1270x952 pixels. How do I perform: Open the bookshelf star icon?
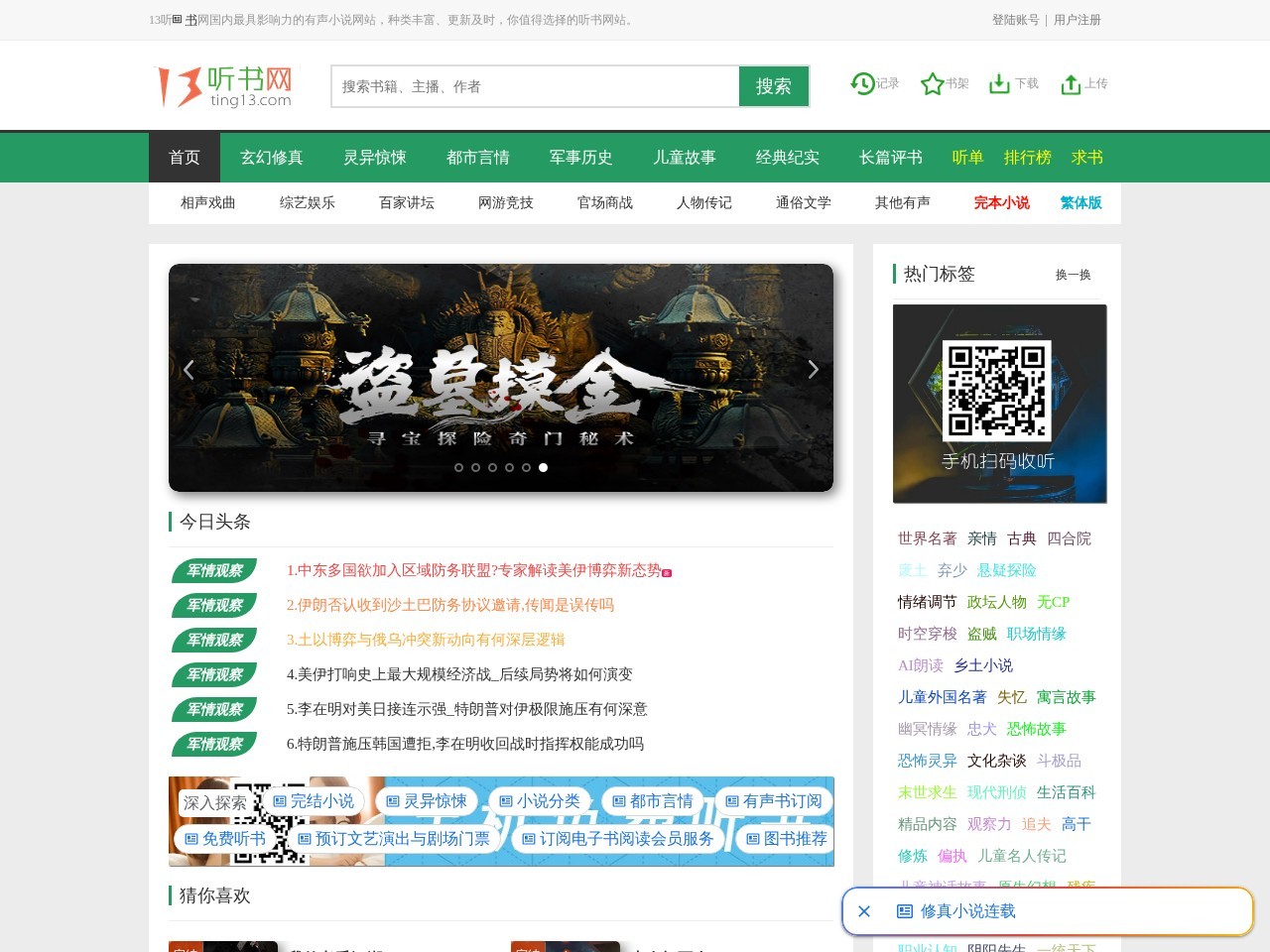pos(932,84)
